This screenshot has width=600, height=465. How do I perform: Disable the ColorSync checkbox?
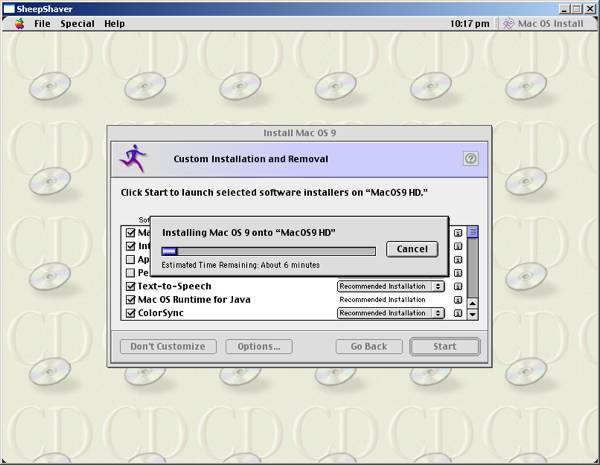(x=130, y=313)
